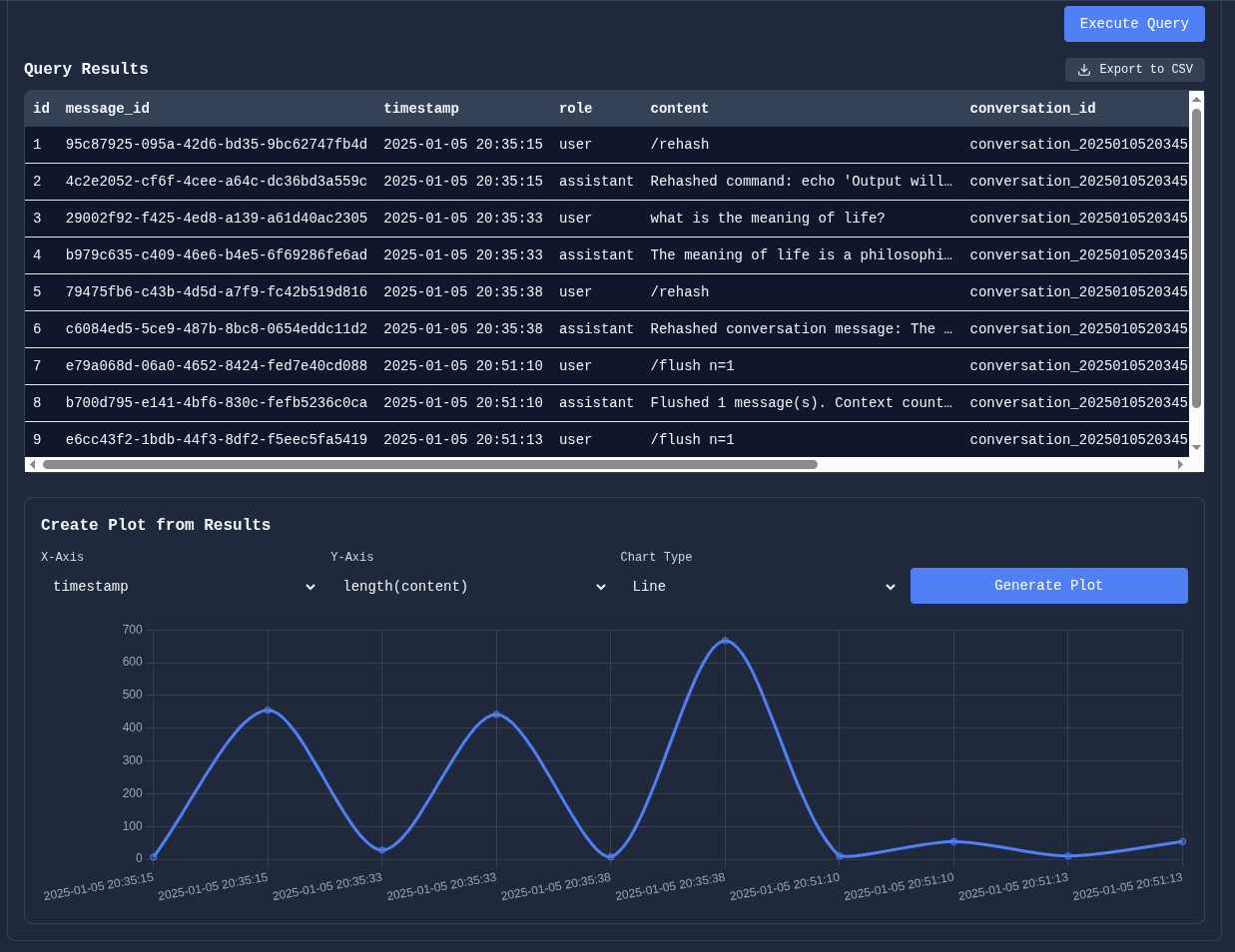1235x952 pixels.
Task: Click content 'The meaning of life is a philosophi…'
Action: coord(802,255)
